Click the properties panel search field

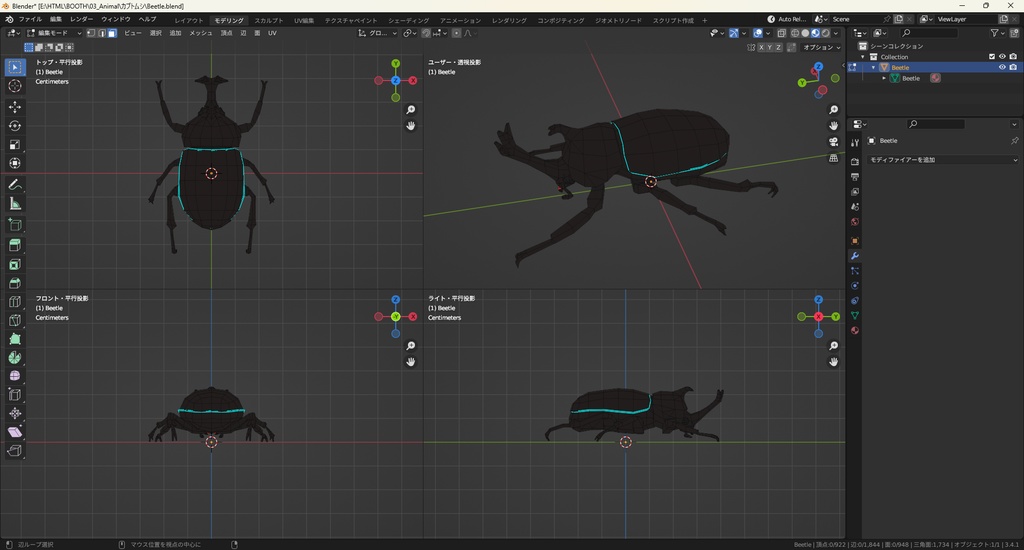[935, 123]
